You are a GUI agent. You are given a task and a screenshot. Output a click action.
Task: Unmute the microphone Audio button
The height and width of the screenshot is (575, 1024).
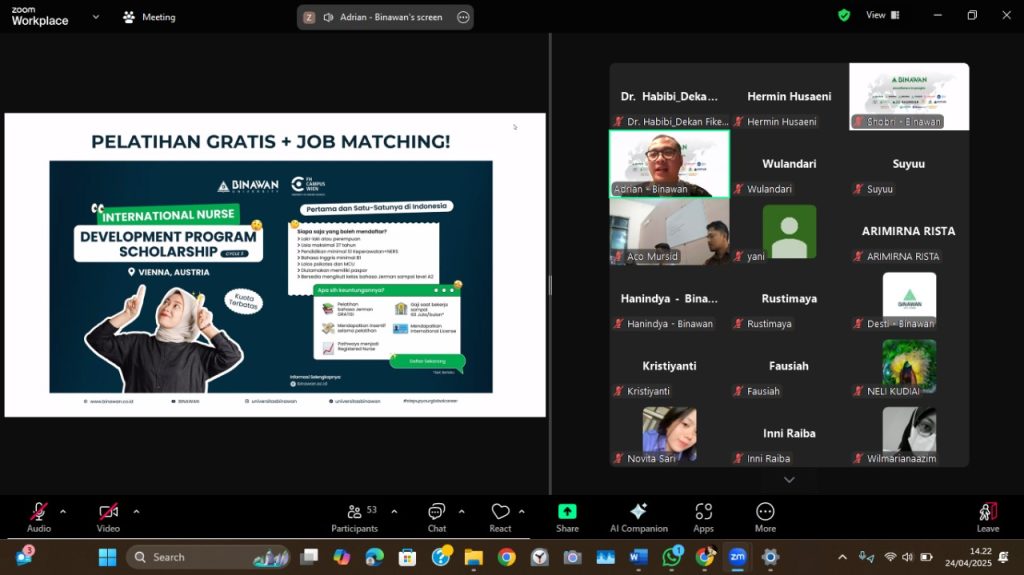(x=39, y=516)
